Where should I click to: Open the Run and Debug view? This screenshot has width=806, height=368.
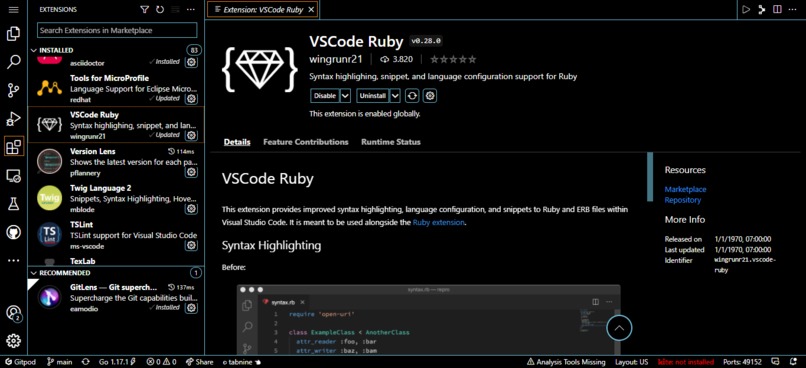click(x=13, y=119)
